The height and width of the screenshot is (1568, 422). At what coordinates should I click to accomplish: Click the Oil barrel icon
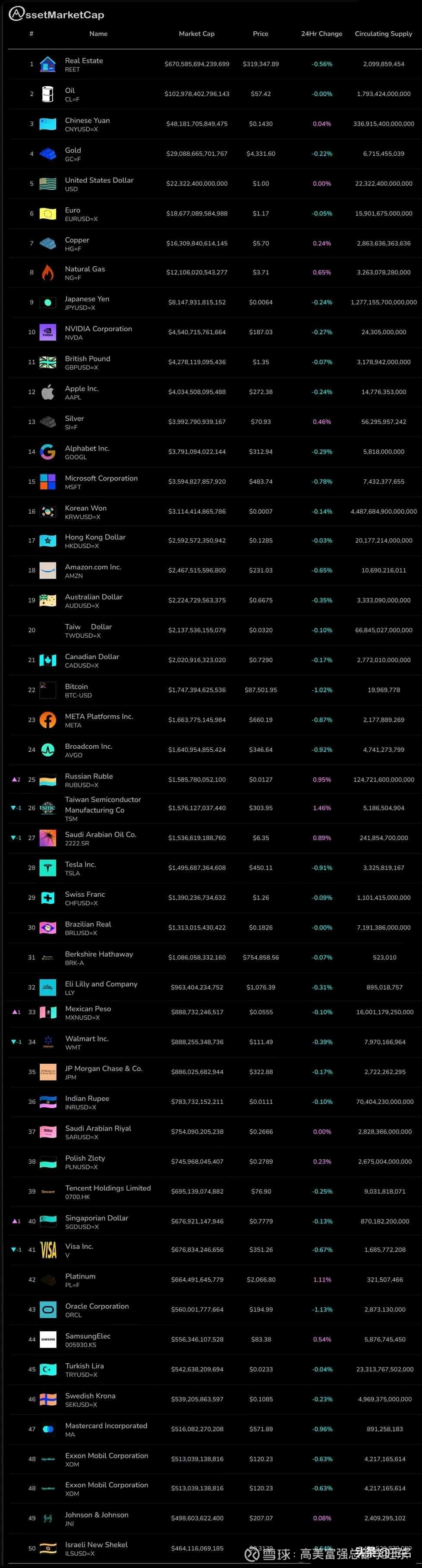[x=47, y=94]
